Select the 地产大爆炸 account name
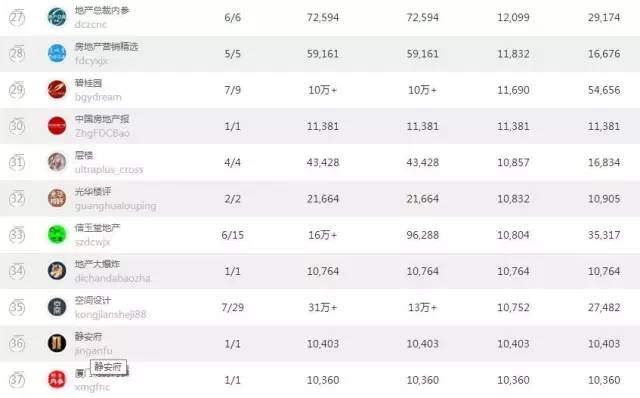Image resolution: width=640 pixels, height=398 pixels. [97, 264]
